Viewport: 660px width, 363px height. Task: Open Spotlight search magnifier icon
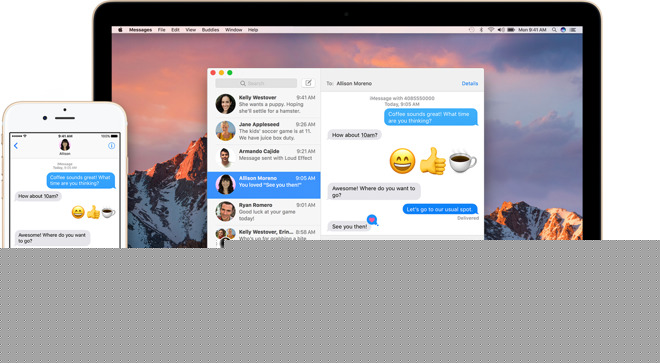coord(554,30)
